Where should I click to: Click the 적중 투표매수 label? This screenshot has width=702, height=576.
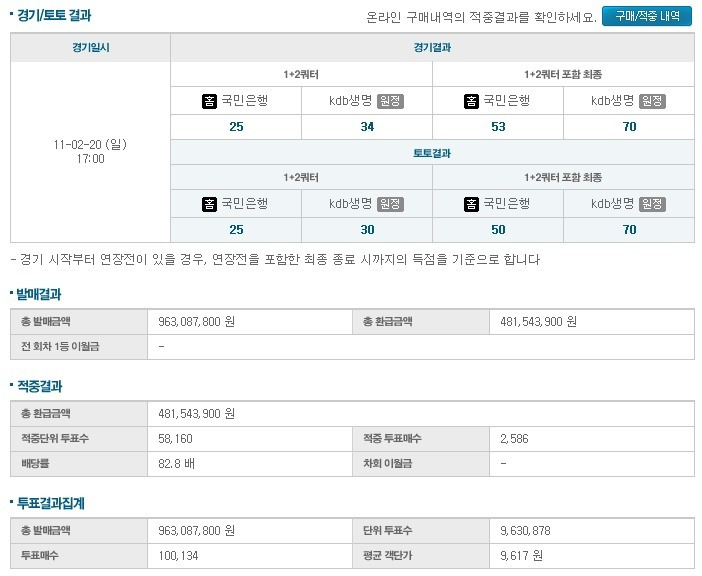392,439
